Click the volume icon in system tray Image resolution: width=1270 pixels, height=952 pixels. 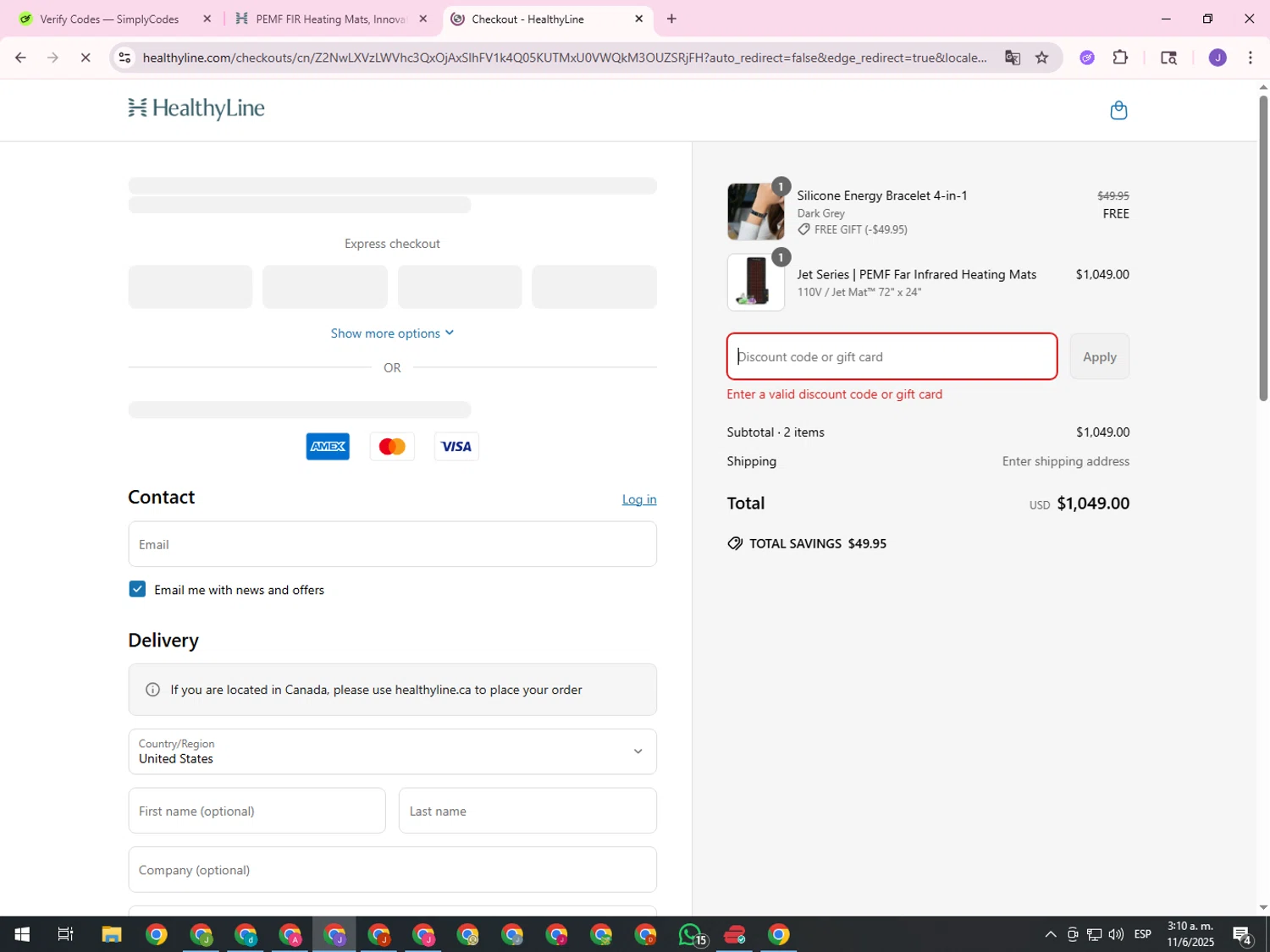[x=1116, y=934]
